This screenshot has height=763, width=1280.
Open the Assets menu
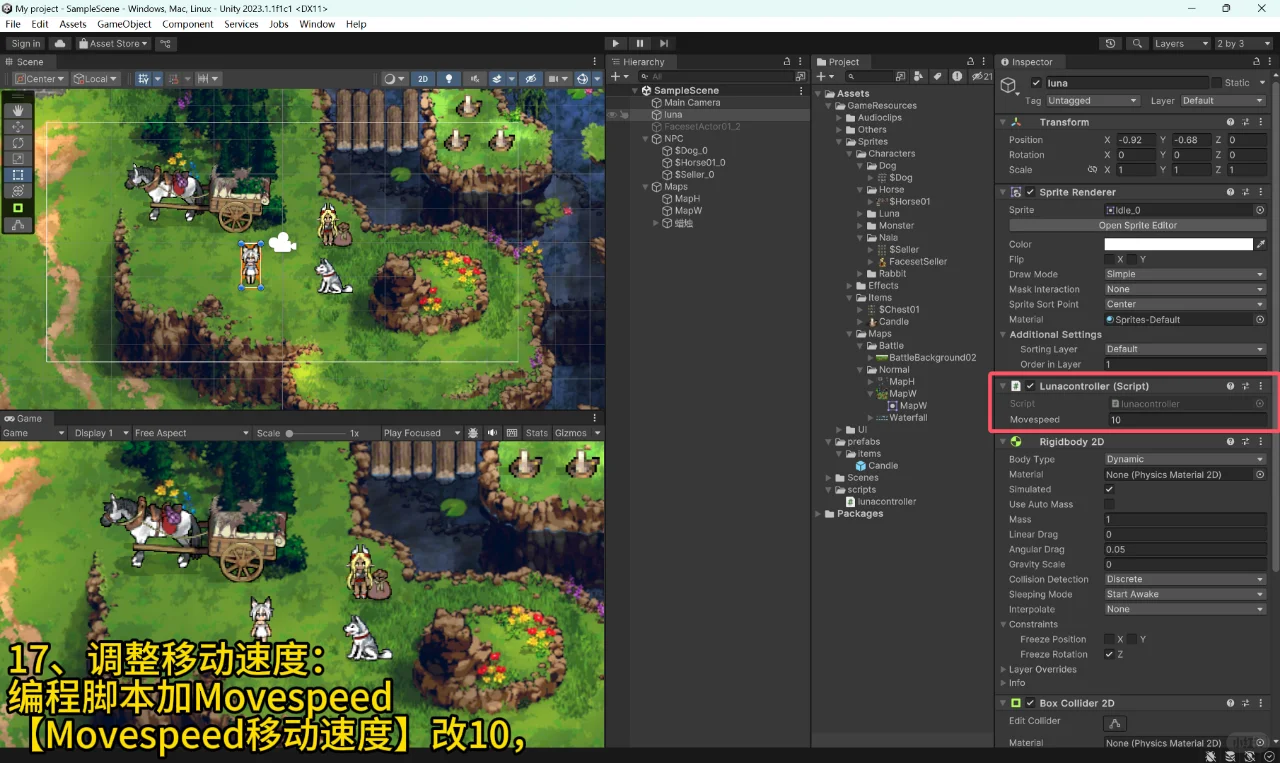(73, 24)
